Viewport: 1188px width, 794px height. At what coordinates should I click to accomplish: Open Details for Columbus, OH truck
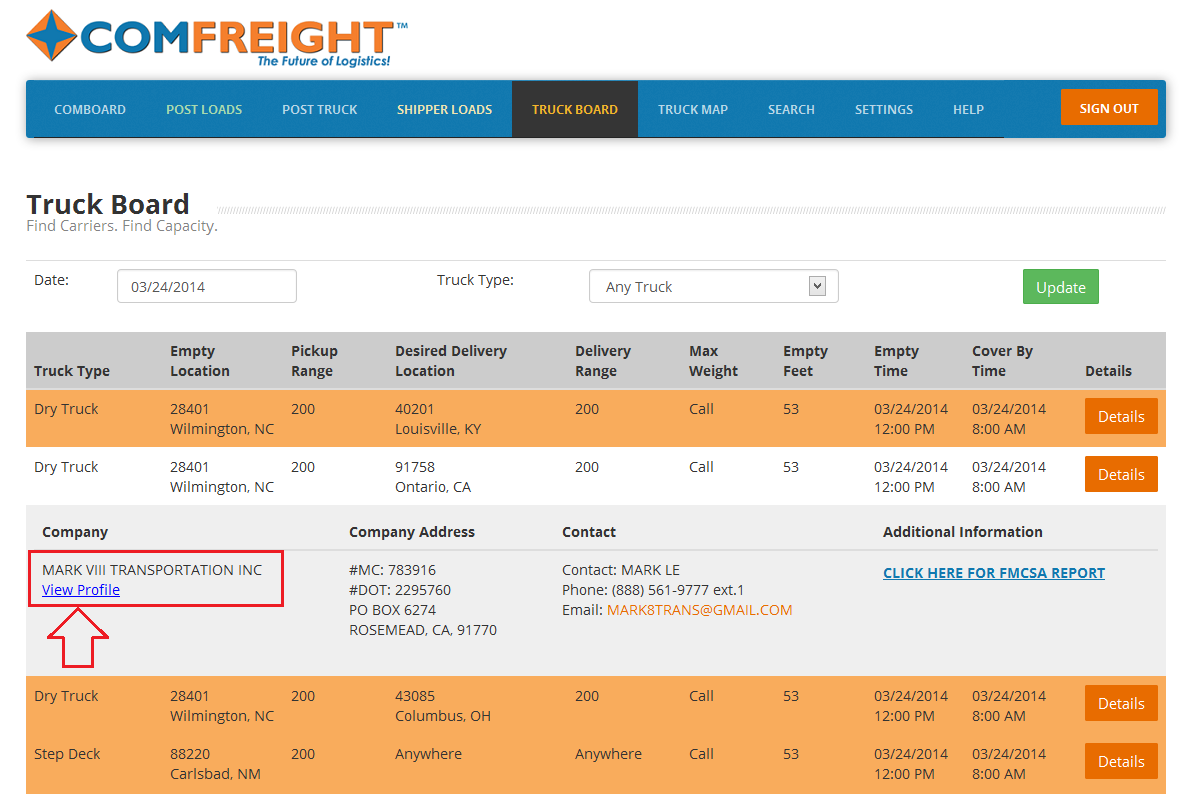(x=1121, y=703)
